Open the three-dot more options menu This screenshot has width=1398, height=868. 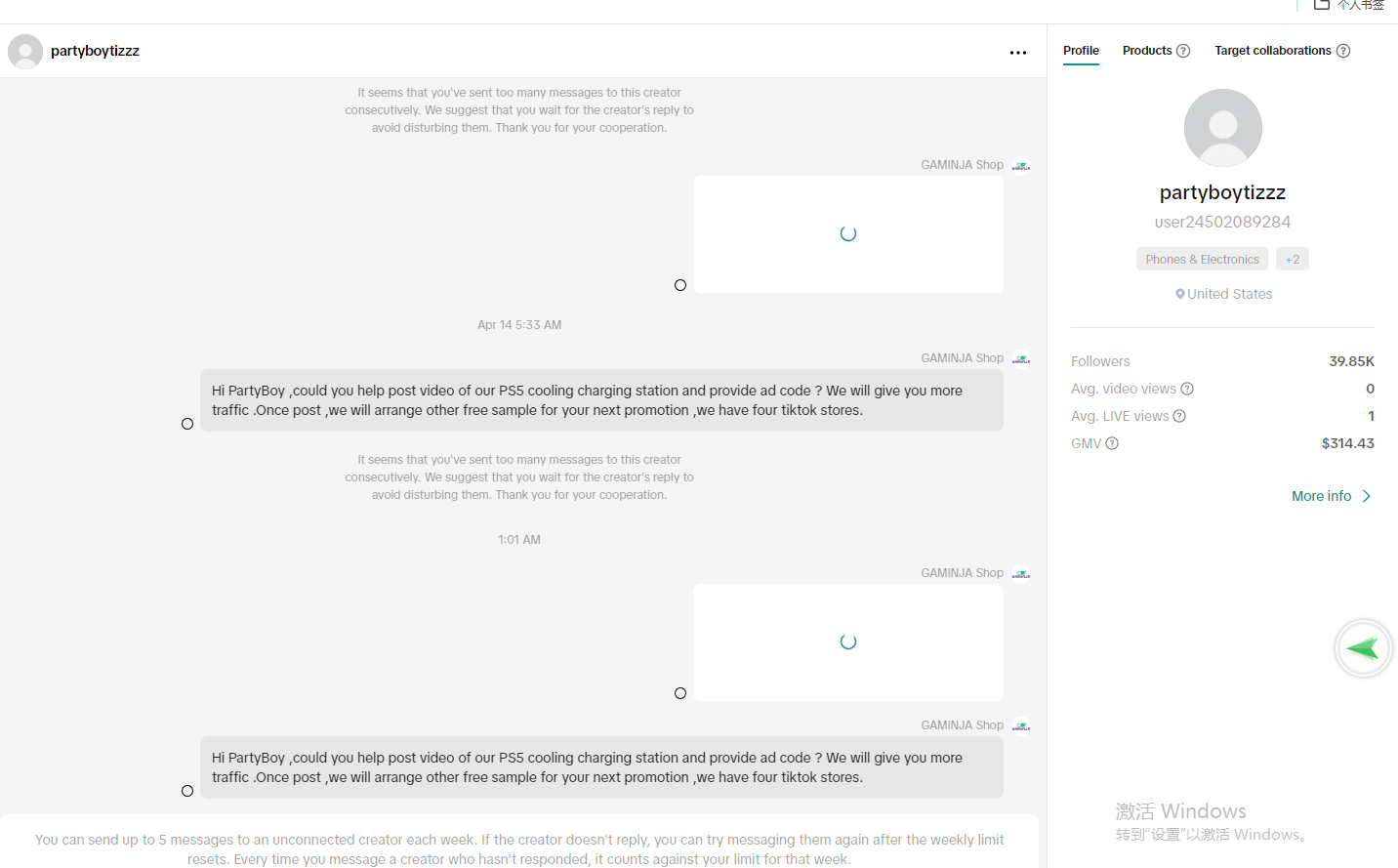(1018, 53)
